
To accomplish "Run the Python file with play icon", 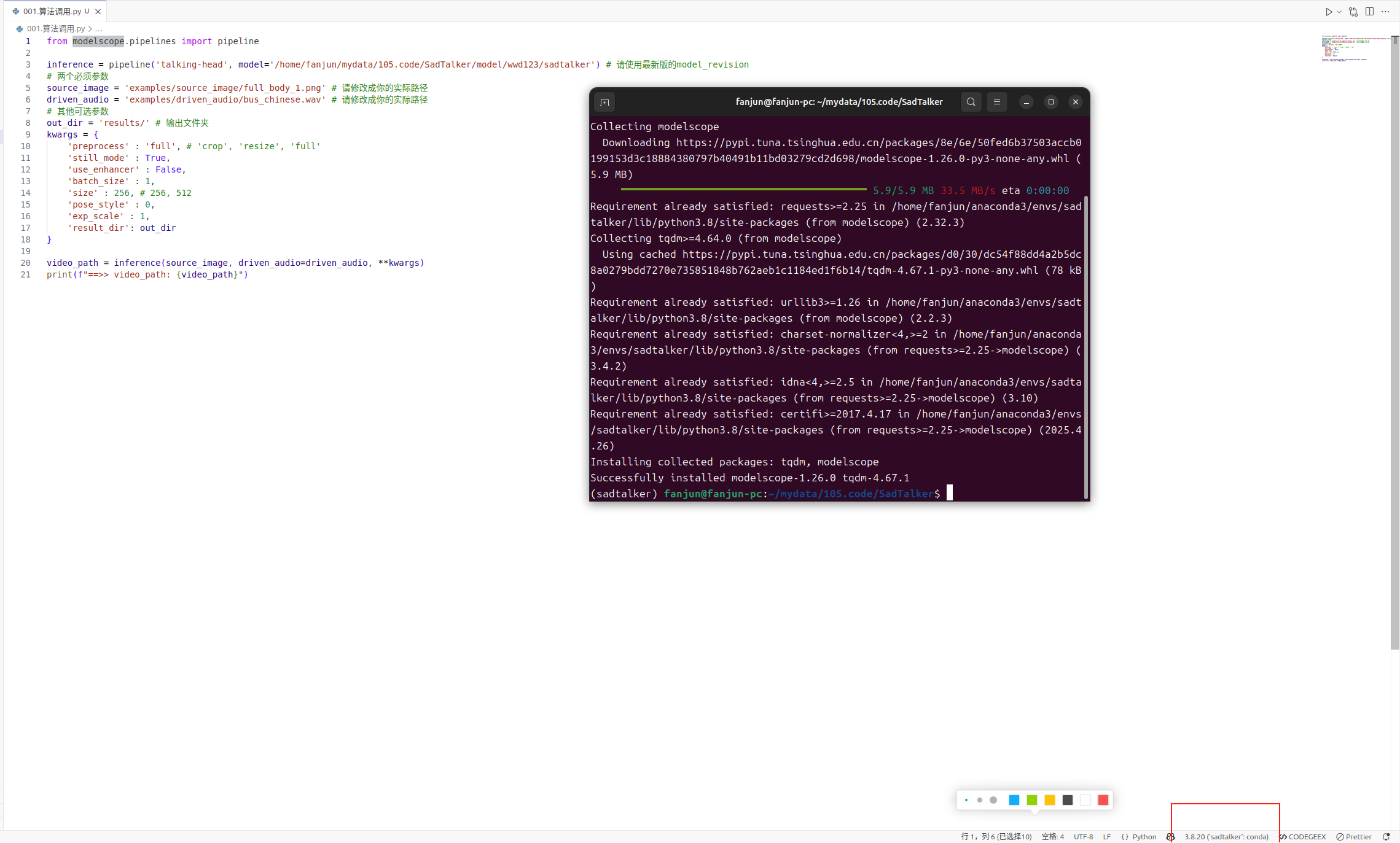I will 1328,12.
